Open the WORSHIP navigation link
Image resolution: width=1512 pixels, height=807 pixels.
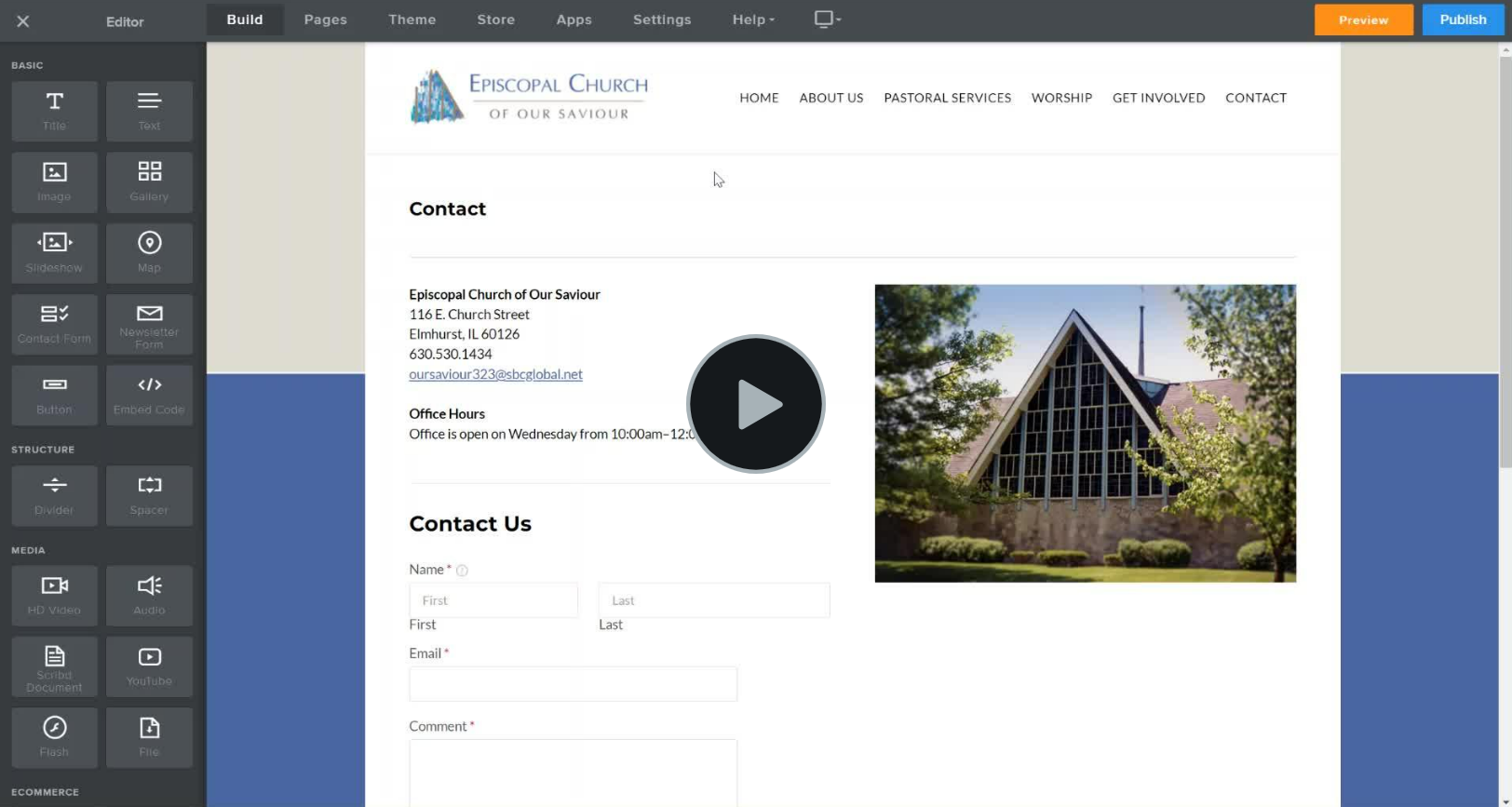(1061, 98)
